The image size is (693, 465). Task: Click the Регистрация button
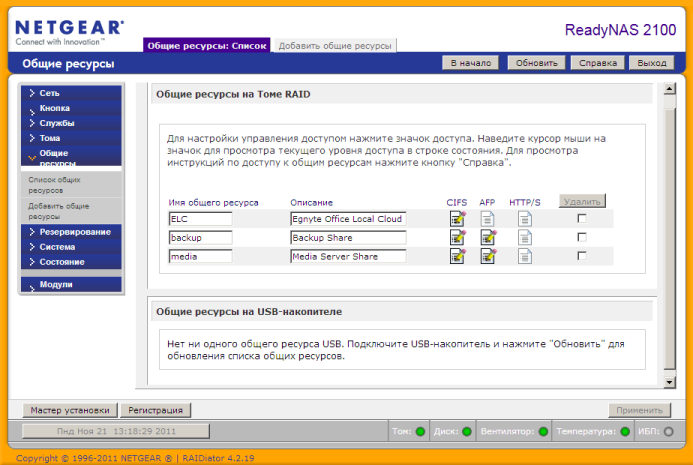pos(155,410)
